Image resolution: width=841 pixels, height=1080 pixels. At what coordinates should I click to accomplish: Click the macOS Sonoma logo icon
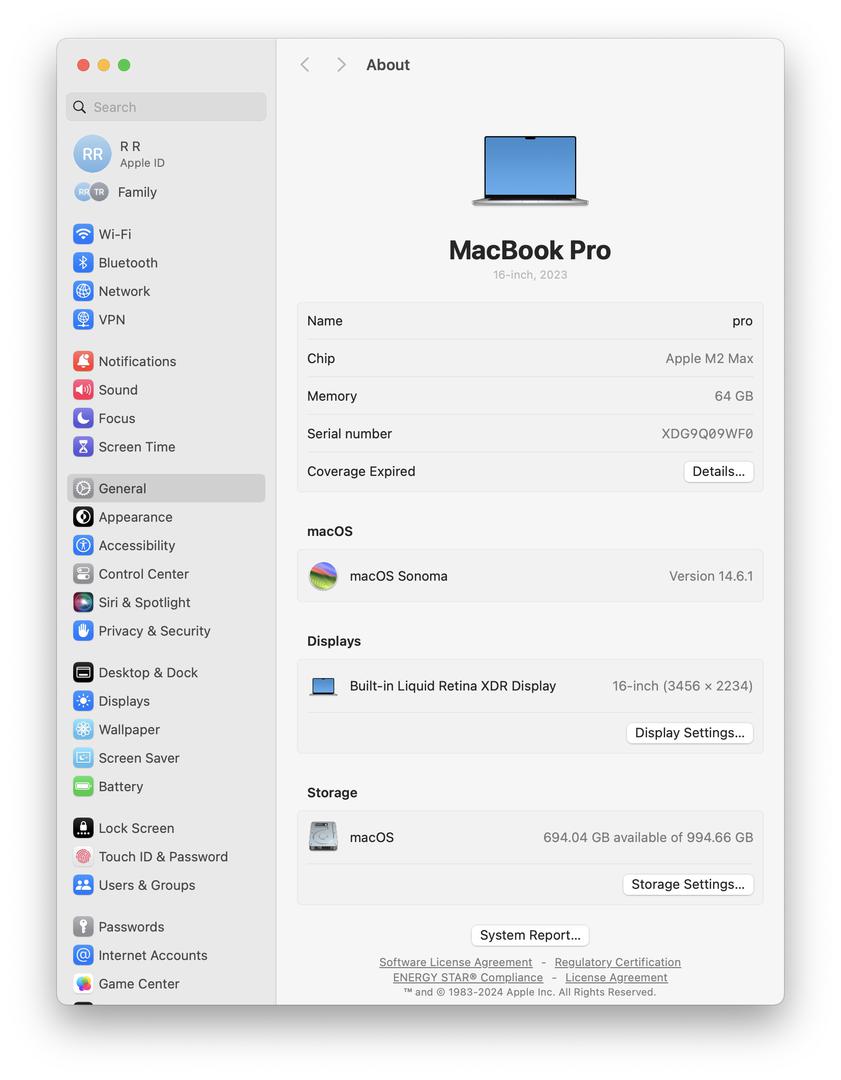point(323,576)
